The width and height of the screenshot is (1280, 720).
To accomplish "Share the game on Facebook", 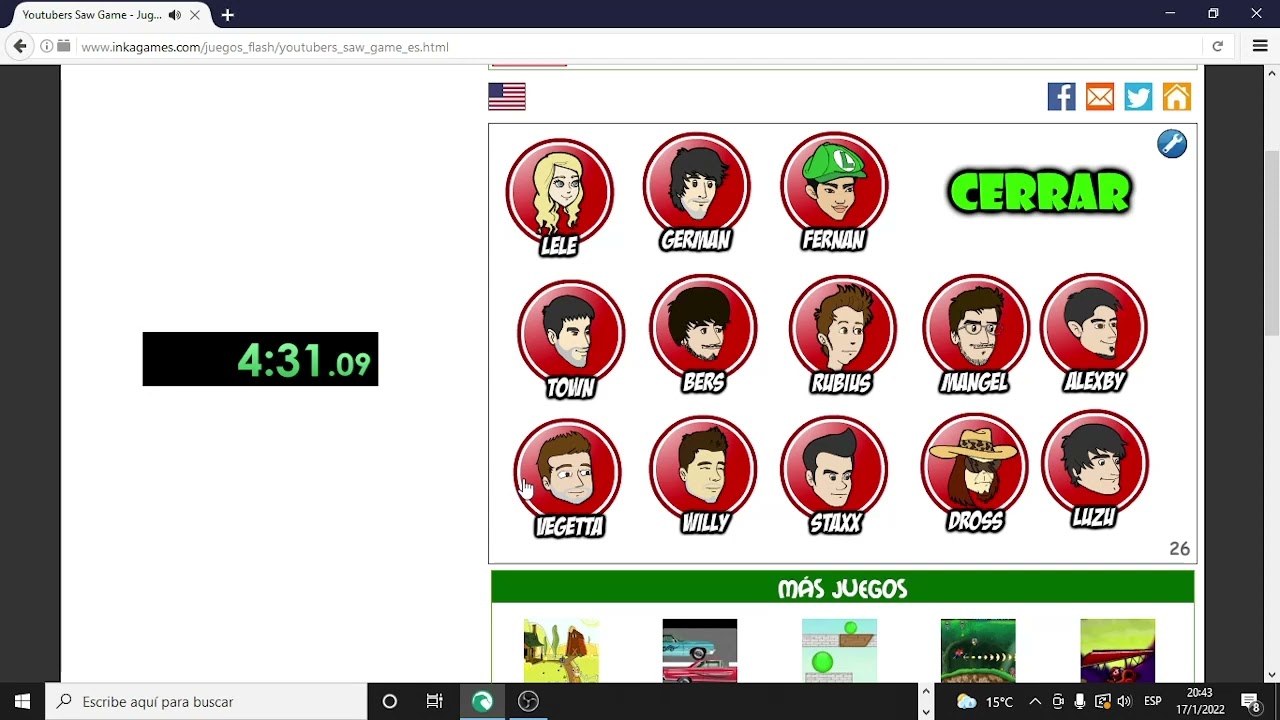I will [1061, 97].
